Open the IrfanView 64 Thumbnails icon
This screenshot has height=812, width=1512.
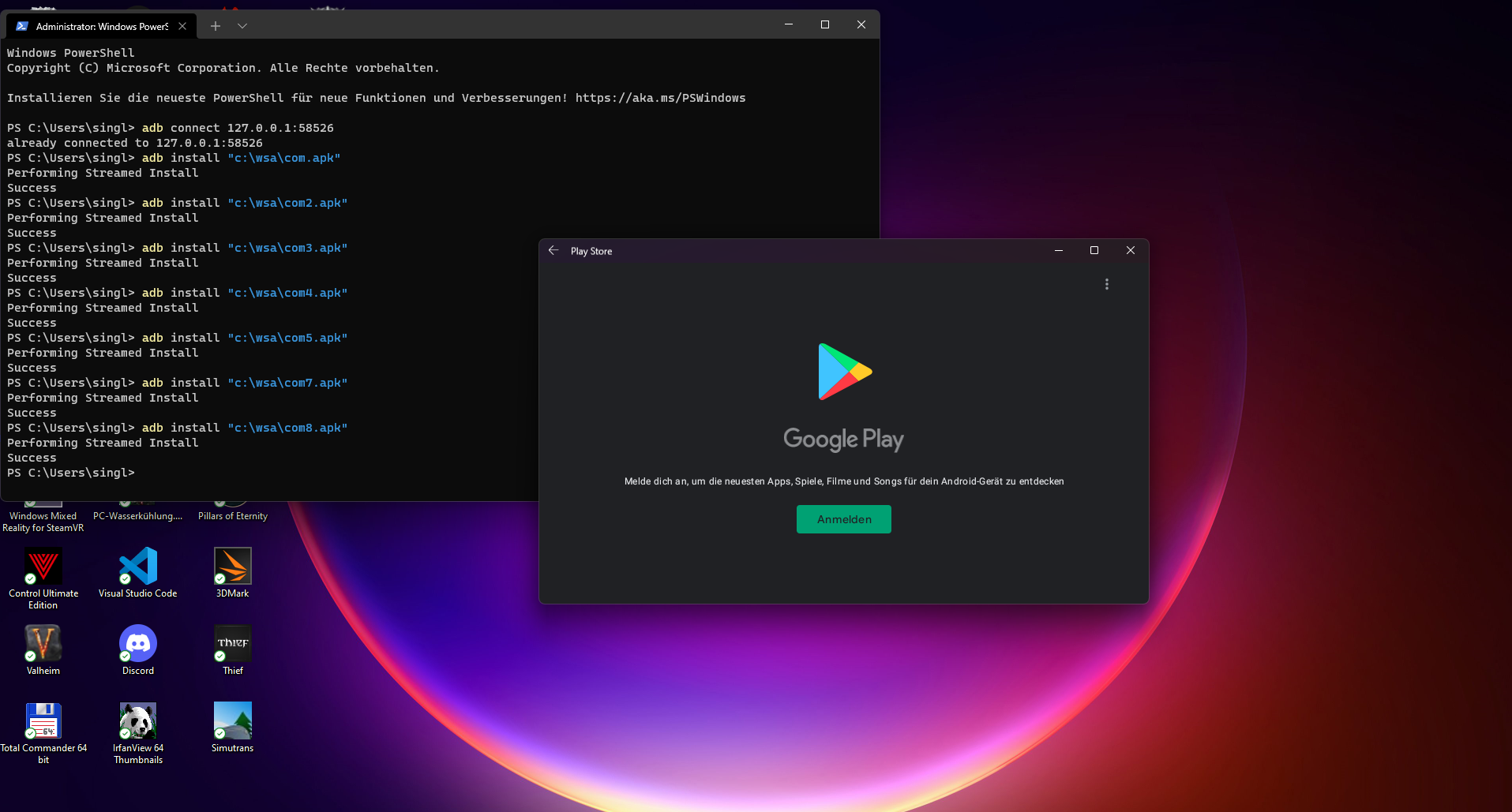point(138,733)
